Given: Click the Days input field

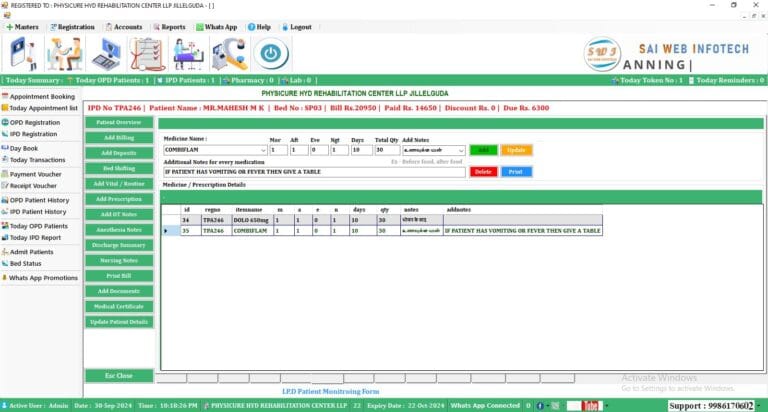Looking at the screenshot, I should 362,150.
